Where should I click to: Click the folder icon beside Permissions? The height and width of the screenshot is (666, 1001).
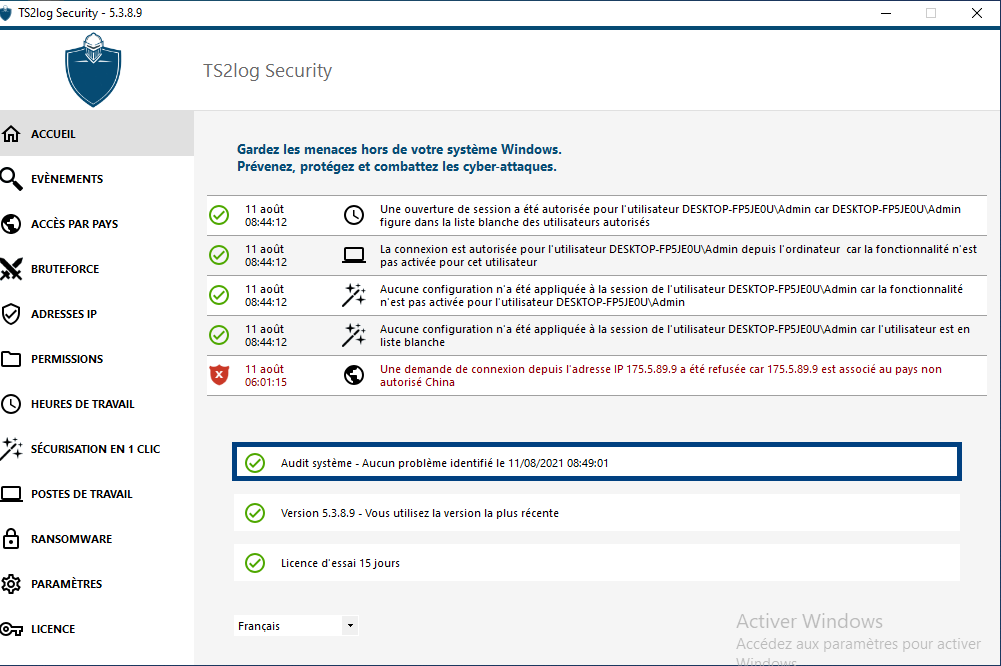[11, 359]
